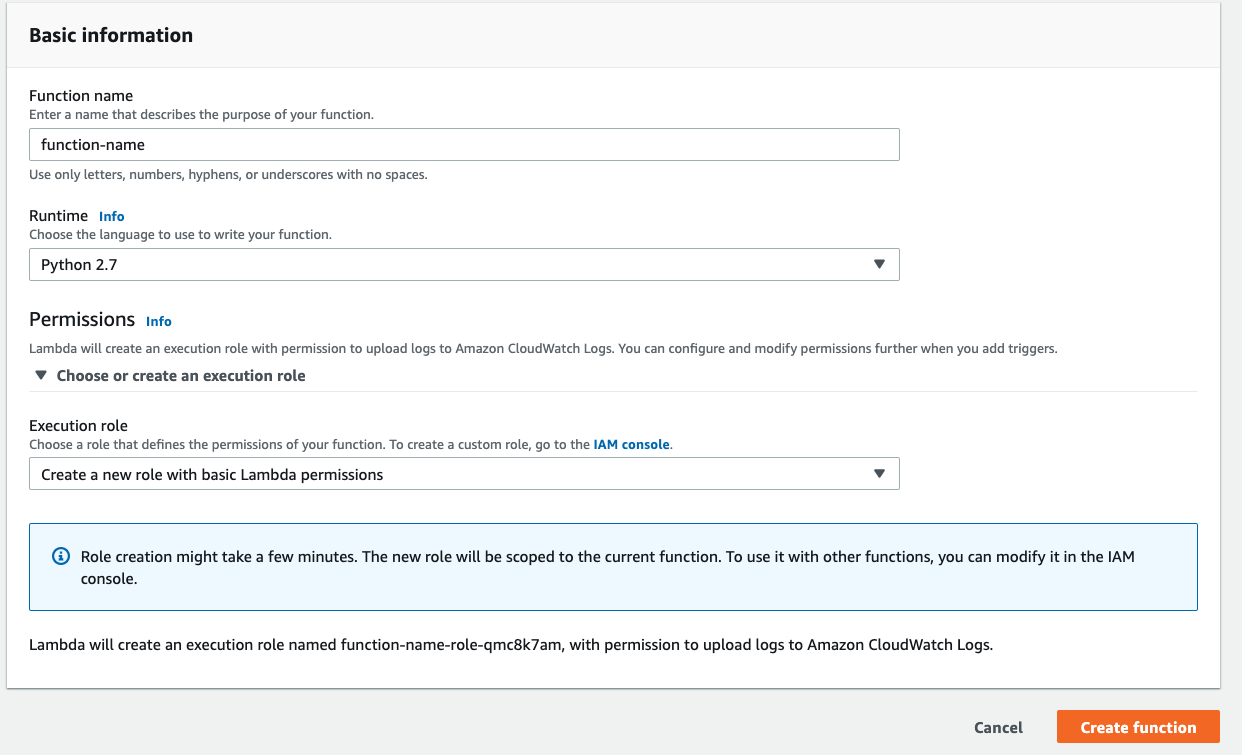The image size is (1242, 755).
Task: Click the 'Execution role' label
Action: [x=79, y=426]
